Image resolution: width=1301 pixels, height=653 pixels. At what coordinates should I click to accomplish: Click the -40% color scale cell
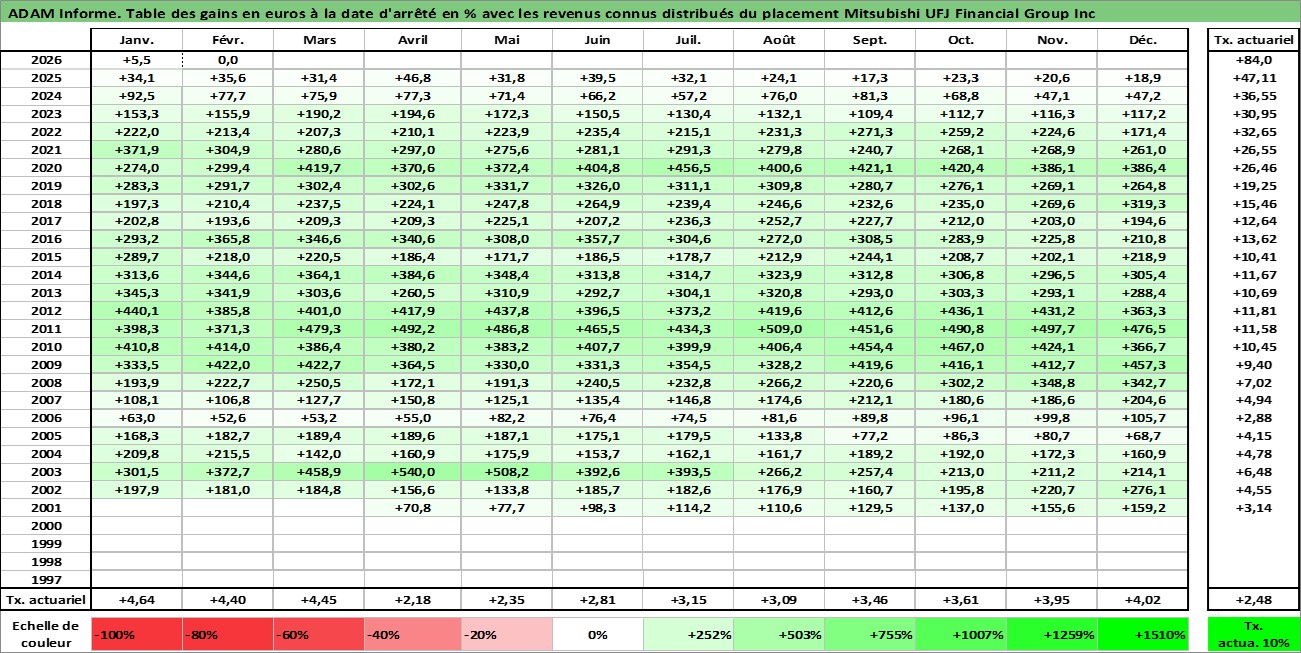[412, 634]
